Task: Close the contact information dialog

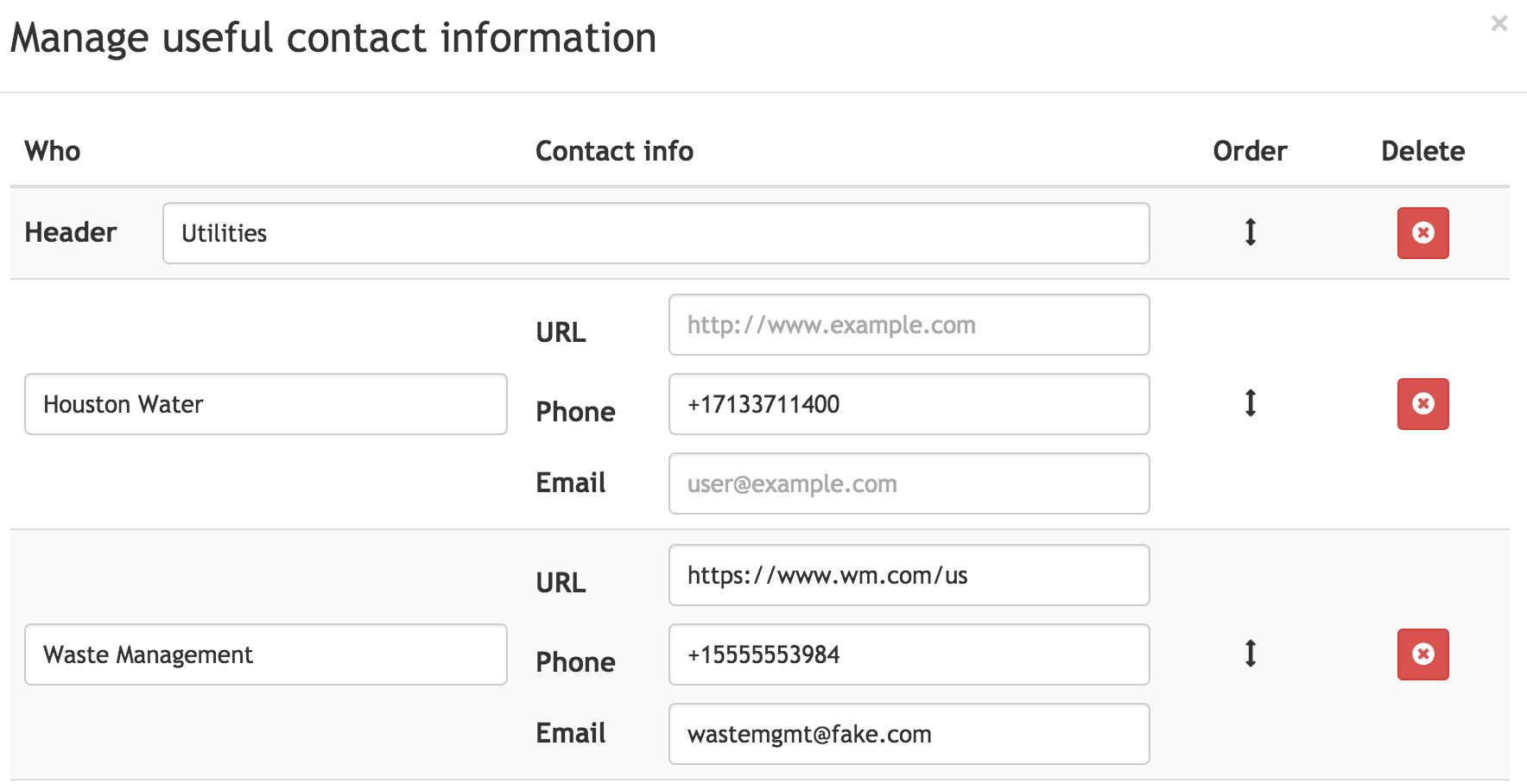Action: (1498, 23)
